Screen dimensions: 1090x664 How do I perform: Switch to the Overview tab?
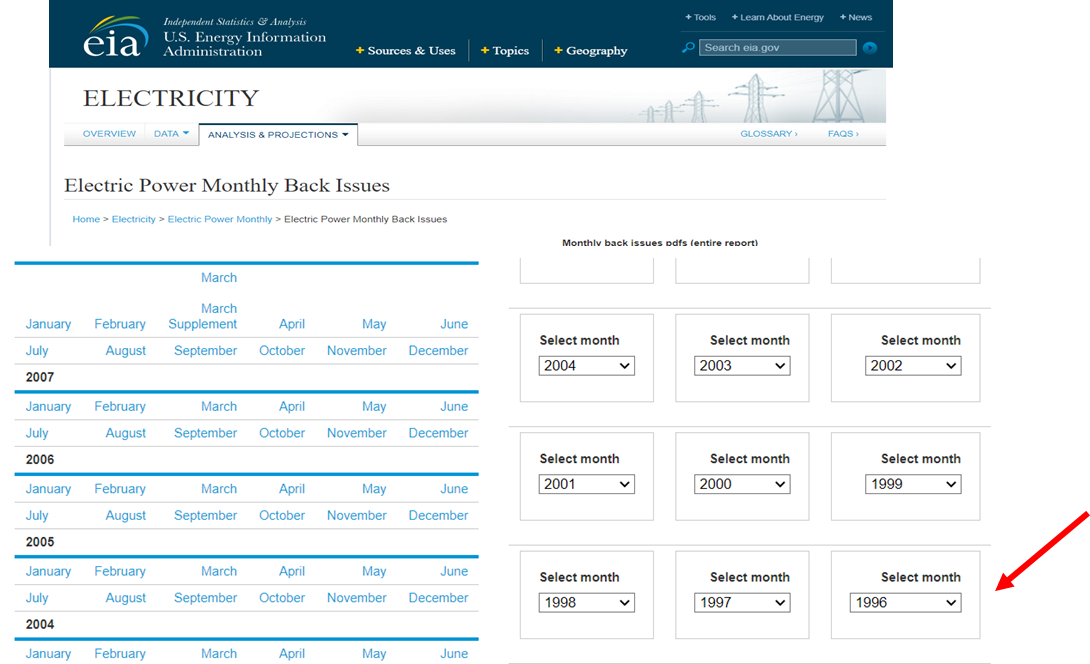[x=109, y=134]
